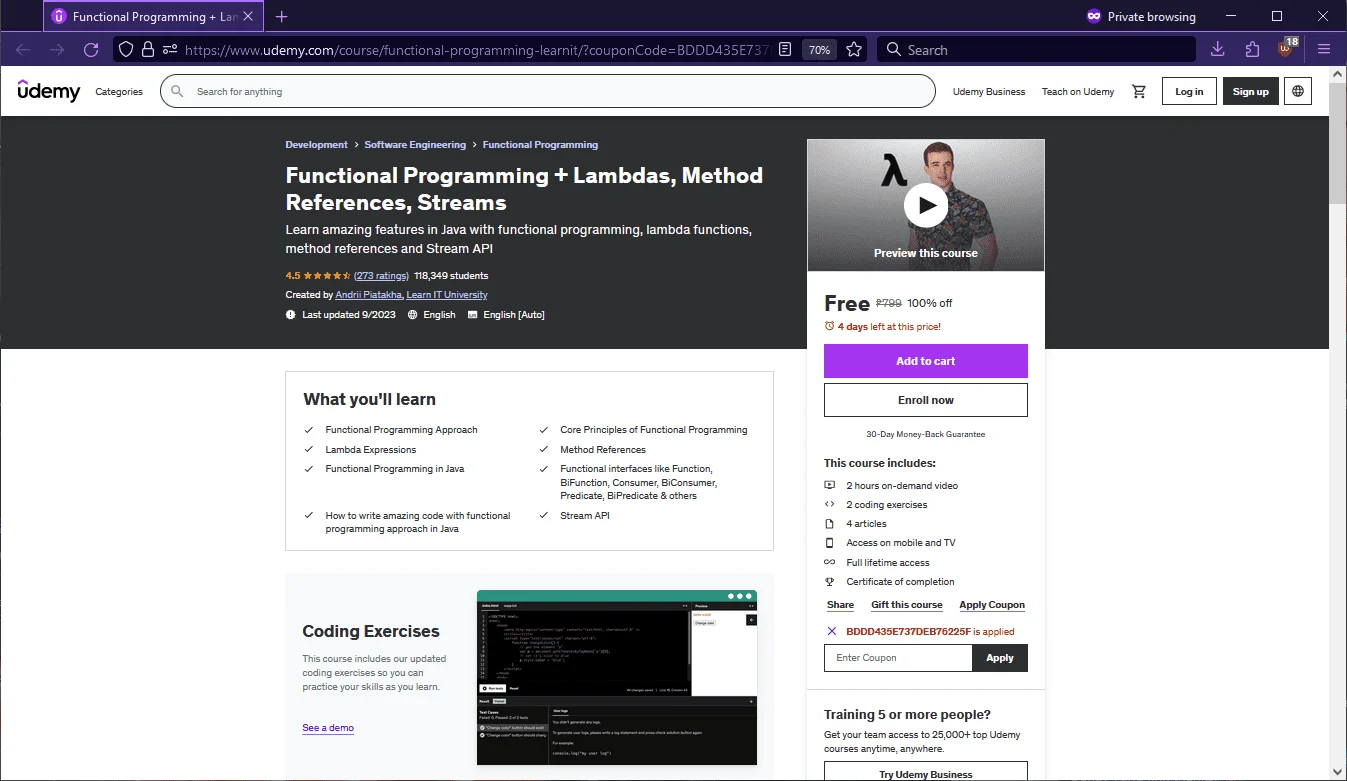Click the browser Search bar
Image resolution: width=1347 pixels, height=781 pixels.
click(1036, 49)
